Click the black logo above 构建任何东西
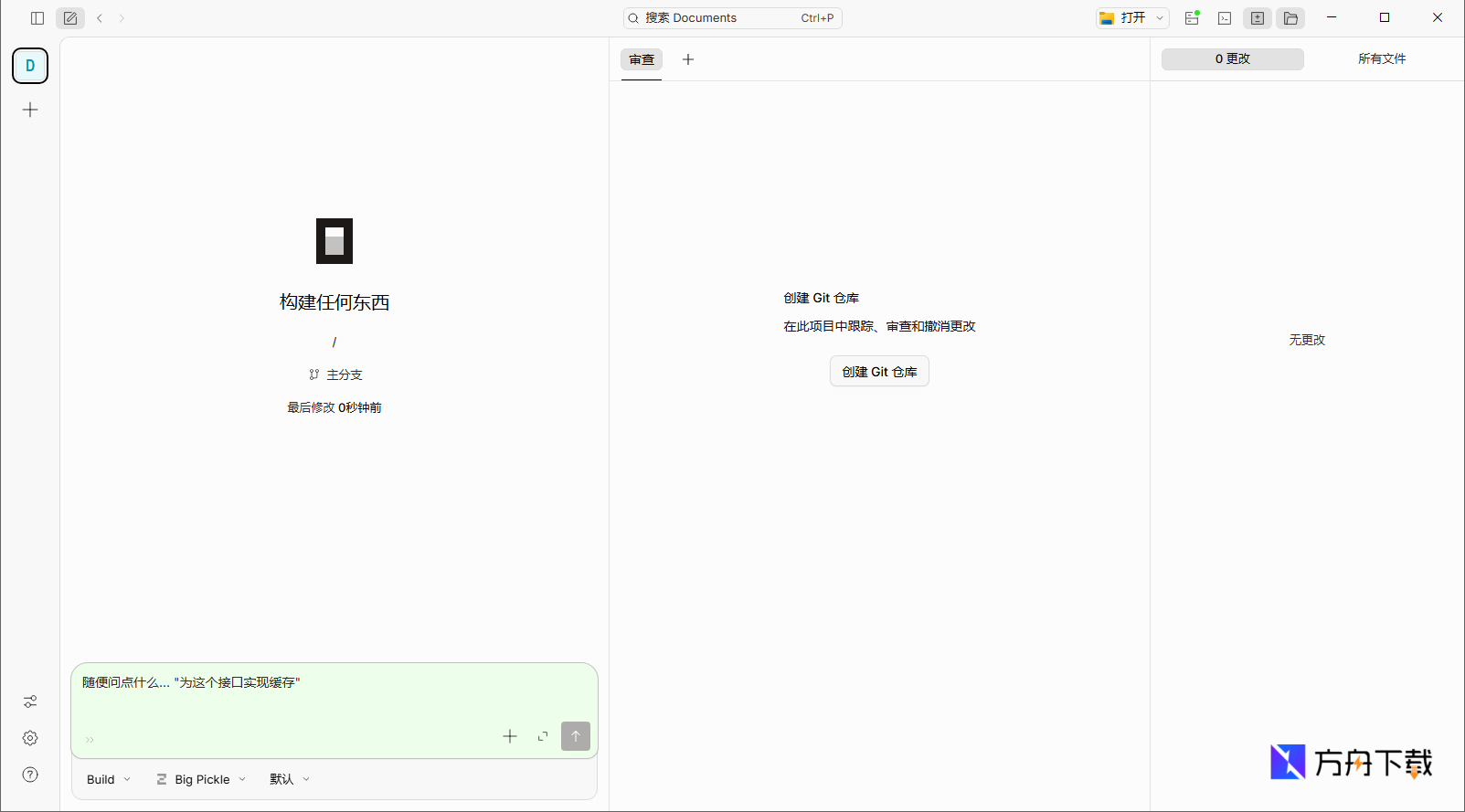The image size is (1465, 812). (334, 241)
